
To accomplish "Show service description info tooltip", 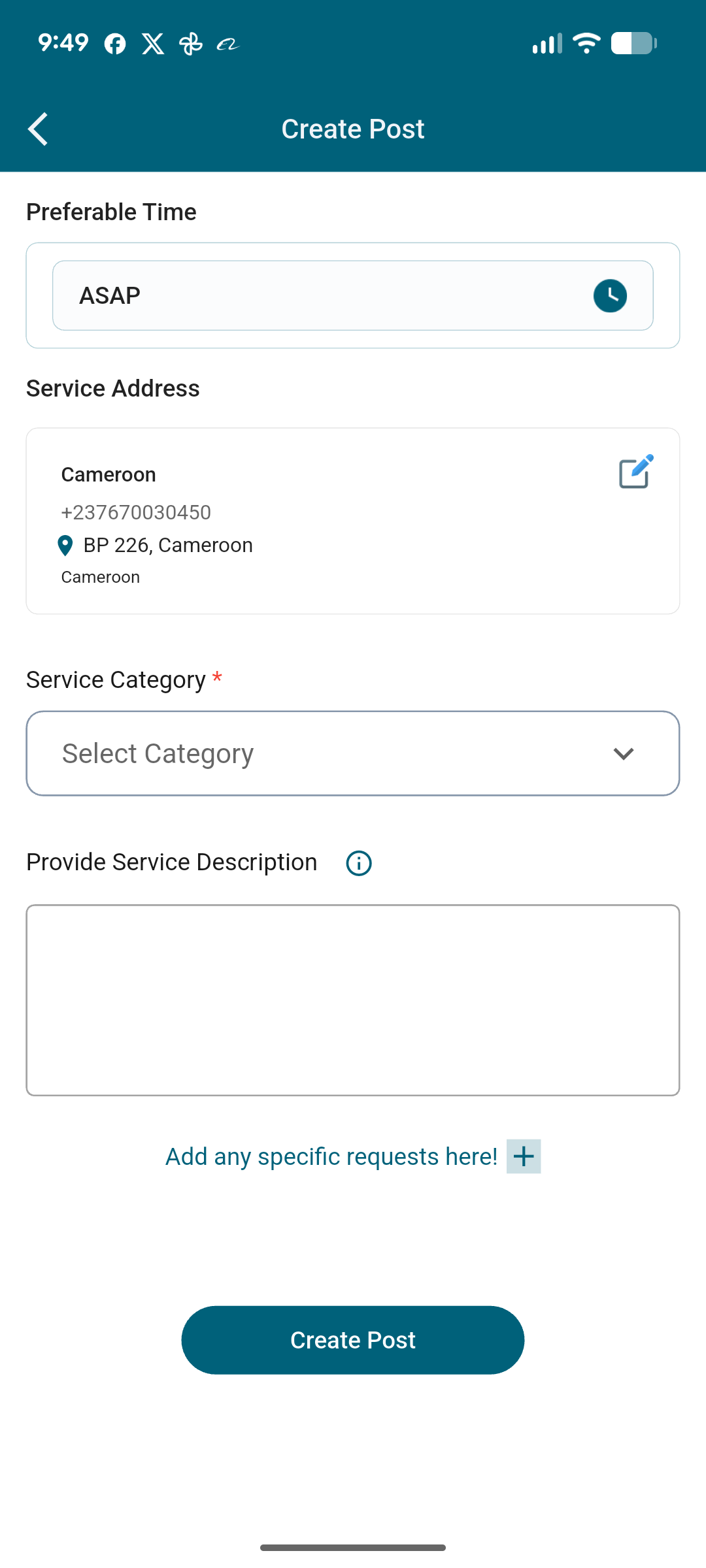I will tap(359, 863).
